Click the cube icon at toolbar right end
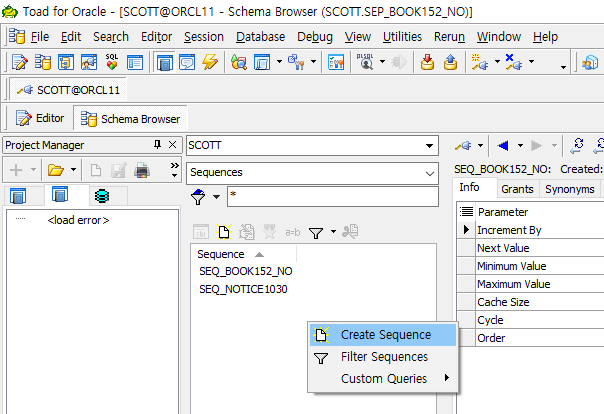Image resolution: width=604 pixels, height=414 pixels. (x=590, y=62)
